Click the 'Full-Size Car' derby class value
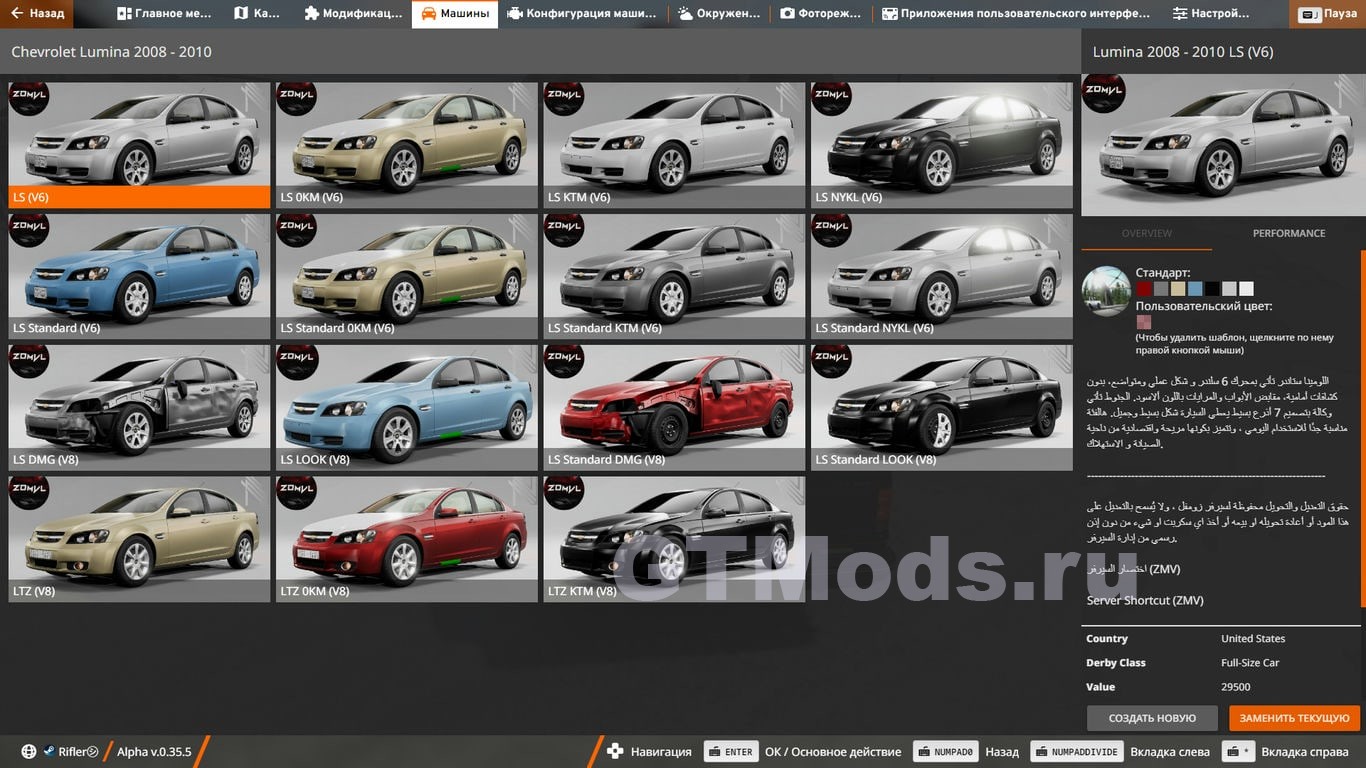Screen dimensions: 1366x768 pos(1250,663)
